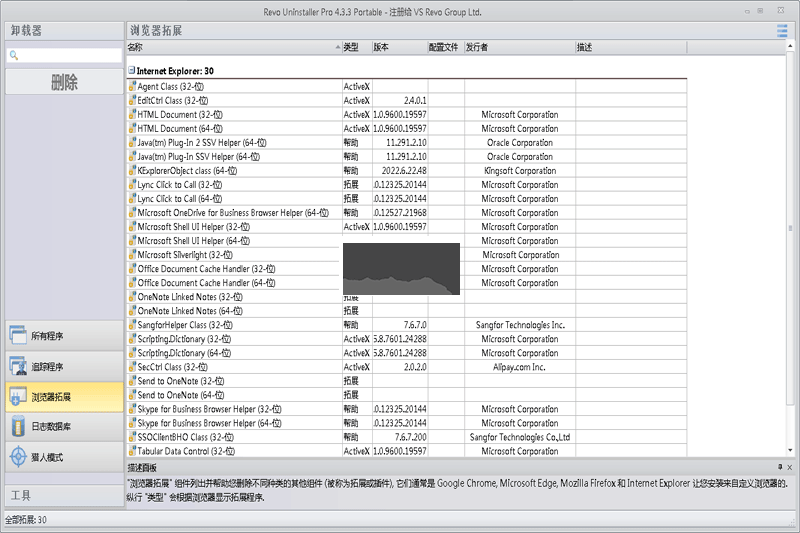The width and height of the screenshot is (800, 533).
Task: Select the Scripting.Dictionary (32-位) row
Action: point(407,339)
